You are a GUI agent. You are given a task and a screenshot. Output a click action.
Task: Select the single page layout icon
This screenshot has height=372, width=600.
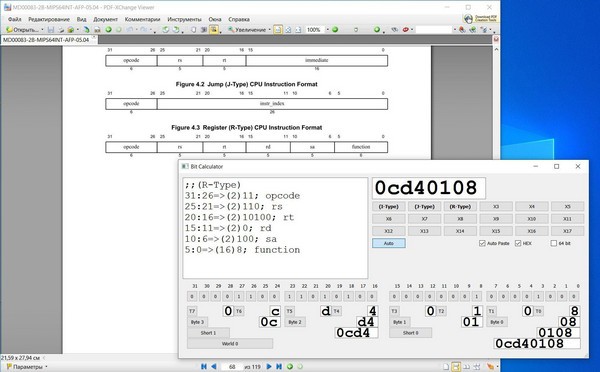(x=446, y=367)
